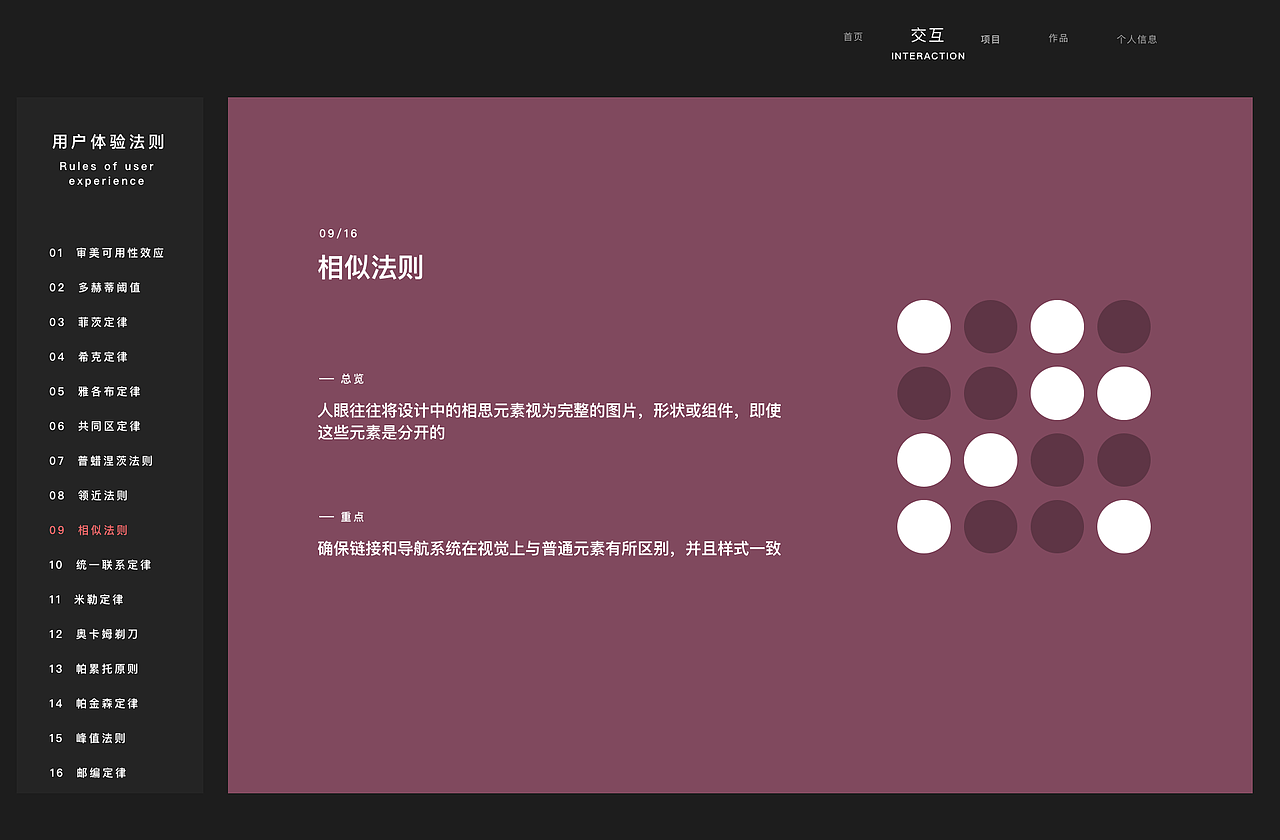Open the 个人信息 navigation item

point(1137,39)
